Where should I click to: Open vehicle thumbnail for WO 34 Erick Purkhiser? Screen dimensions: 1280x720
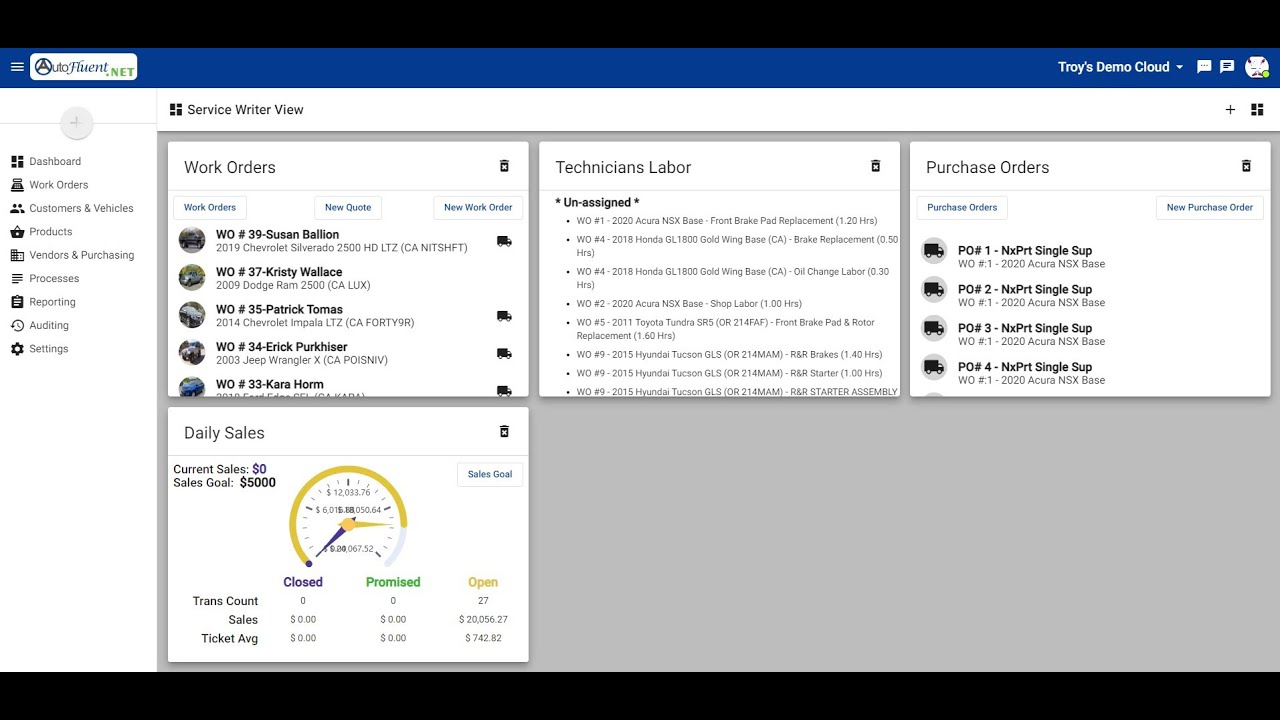click(192, 352)
